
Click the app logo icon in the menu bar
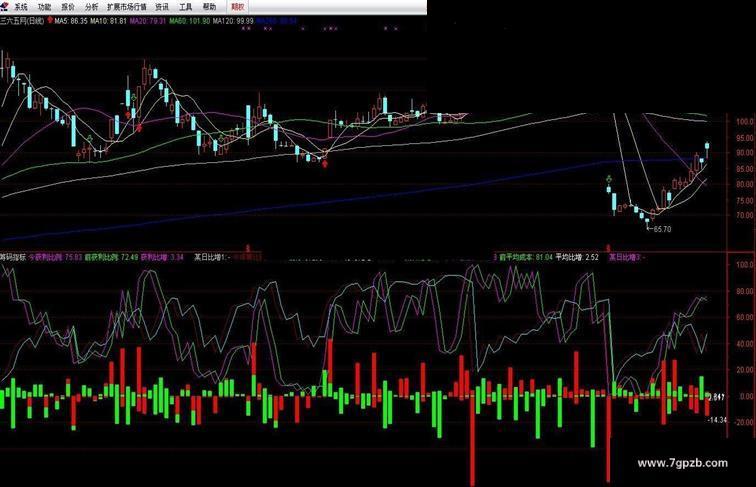pos(5,6)
